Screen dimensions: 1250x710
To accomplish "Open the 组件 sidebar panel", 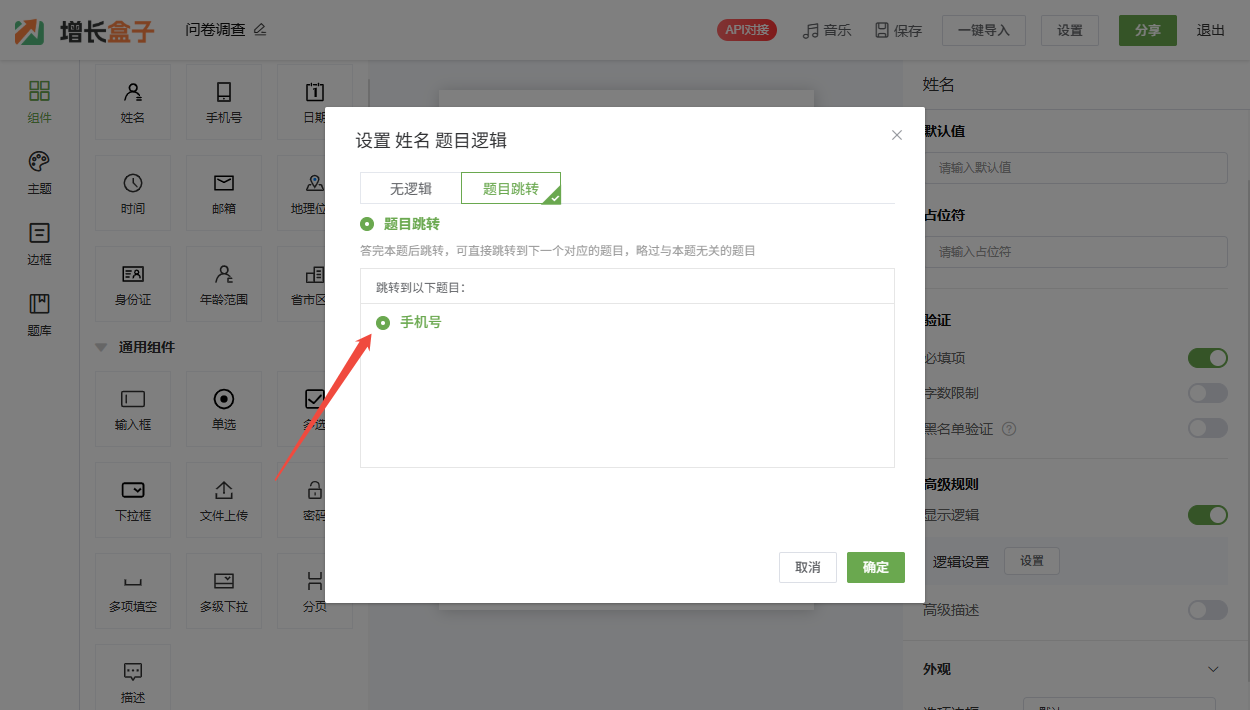I will point(39,102).
